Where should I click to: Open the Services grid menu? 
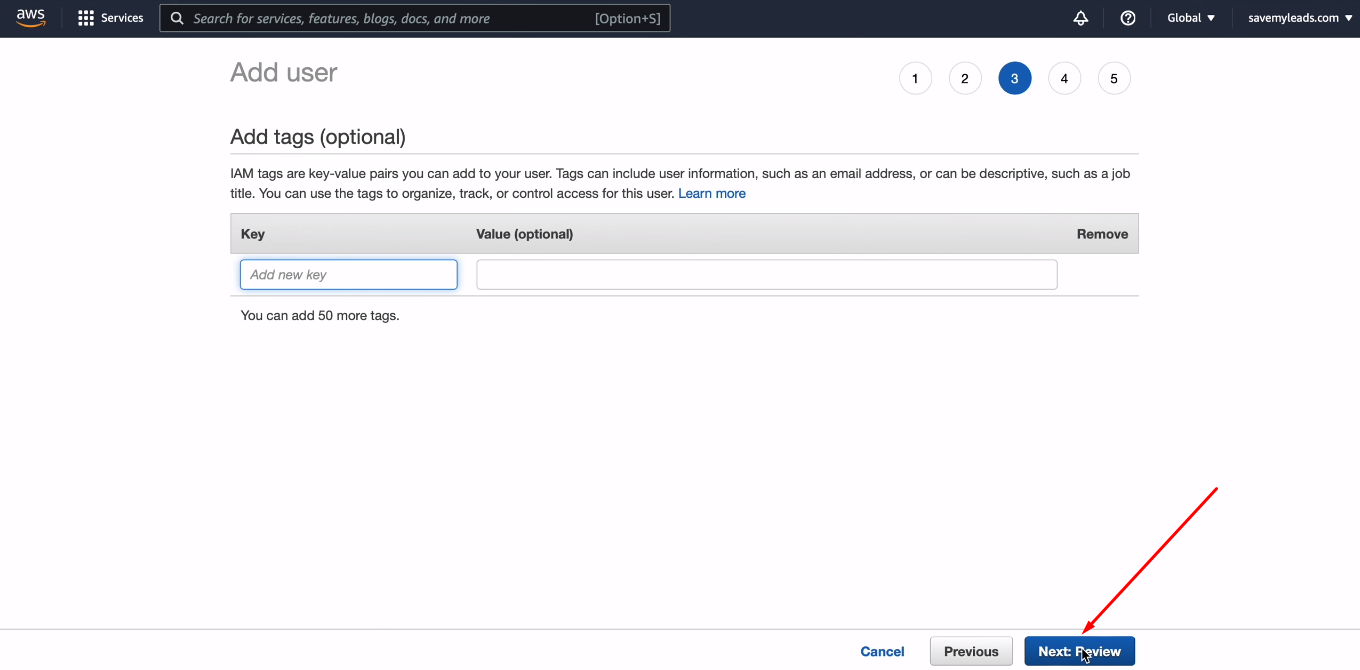(111, 18)
